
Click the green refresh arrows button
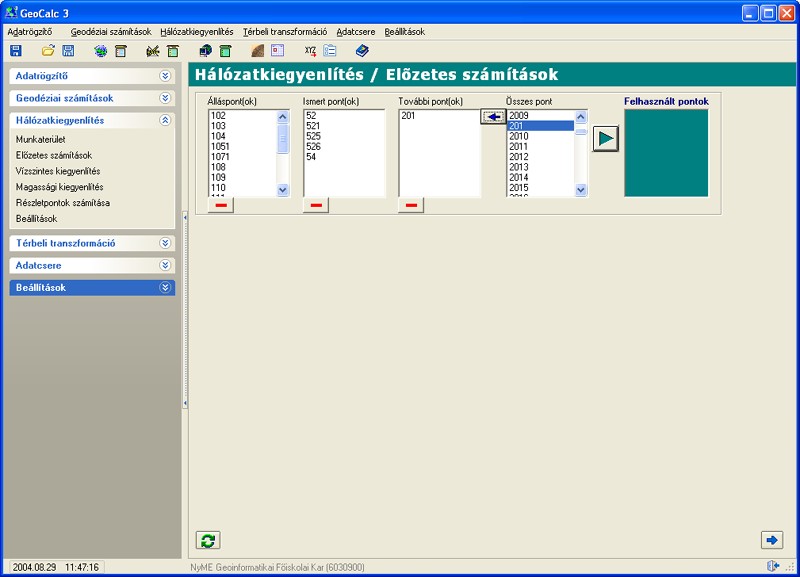(x=208, y=540)
